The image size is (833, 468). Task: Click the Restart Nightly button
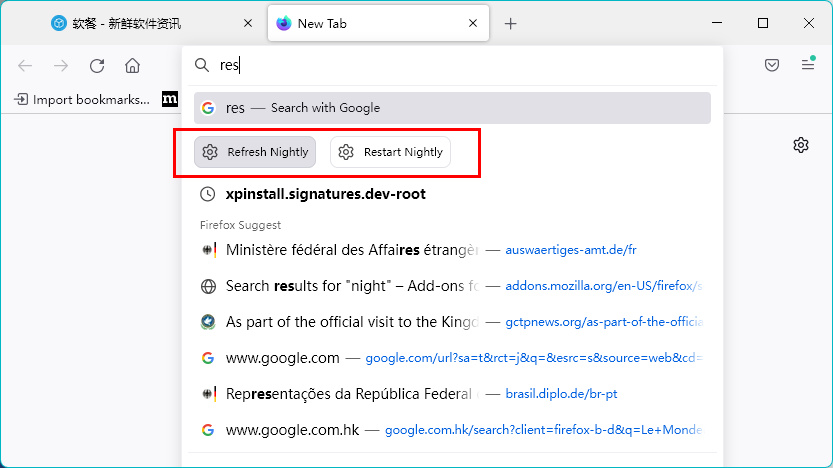[391, 152]
